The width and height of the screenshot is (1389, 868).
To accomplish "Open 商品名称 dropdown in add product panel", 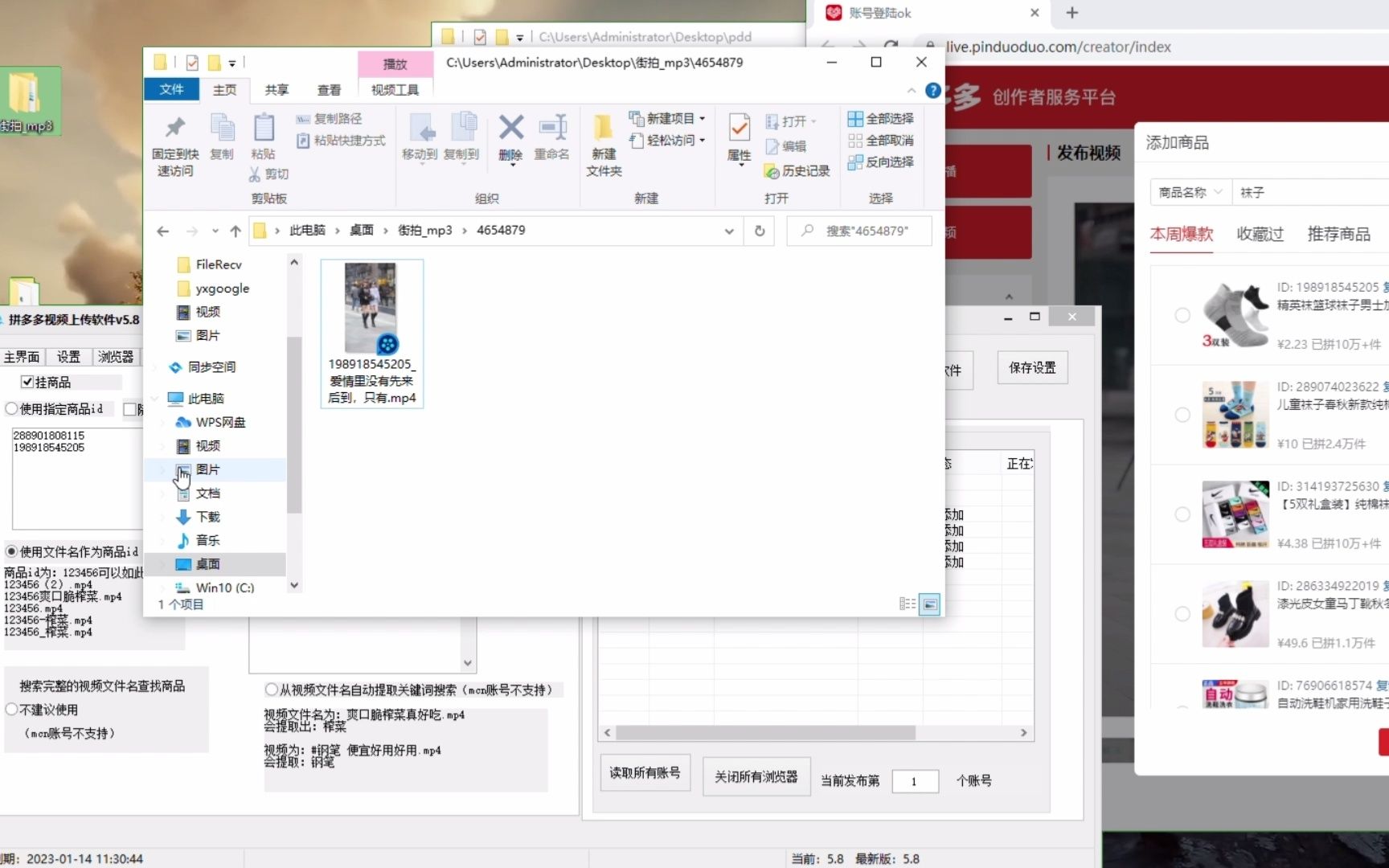I will [1190, 193].
